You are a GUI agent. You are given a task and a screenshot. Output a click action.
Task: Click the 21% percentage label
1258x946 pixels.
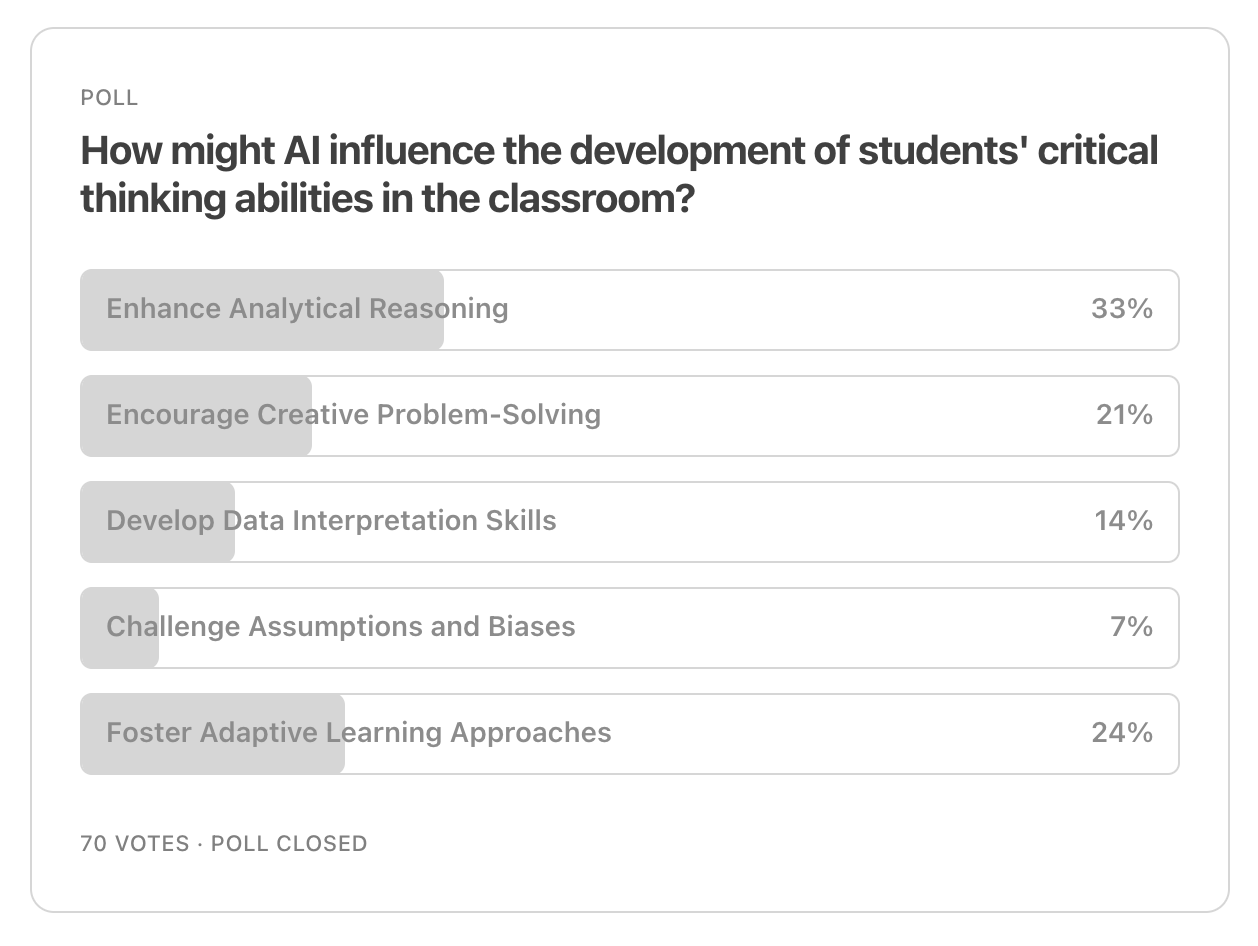(x=1121, y=415)
